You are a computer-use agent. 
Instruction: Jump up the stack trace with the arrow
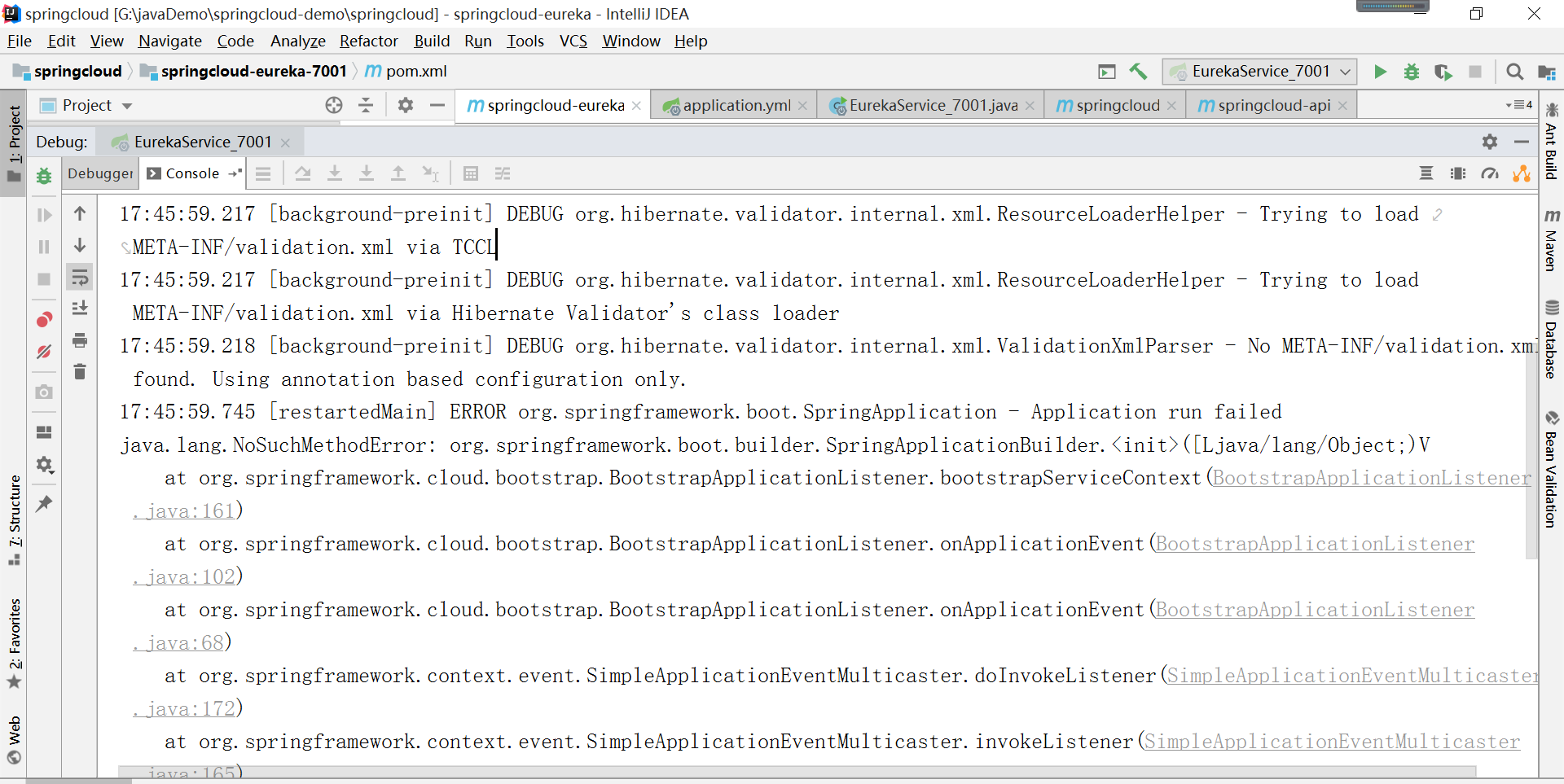click(x=80, y=214)
